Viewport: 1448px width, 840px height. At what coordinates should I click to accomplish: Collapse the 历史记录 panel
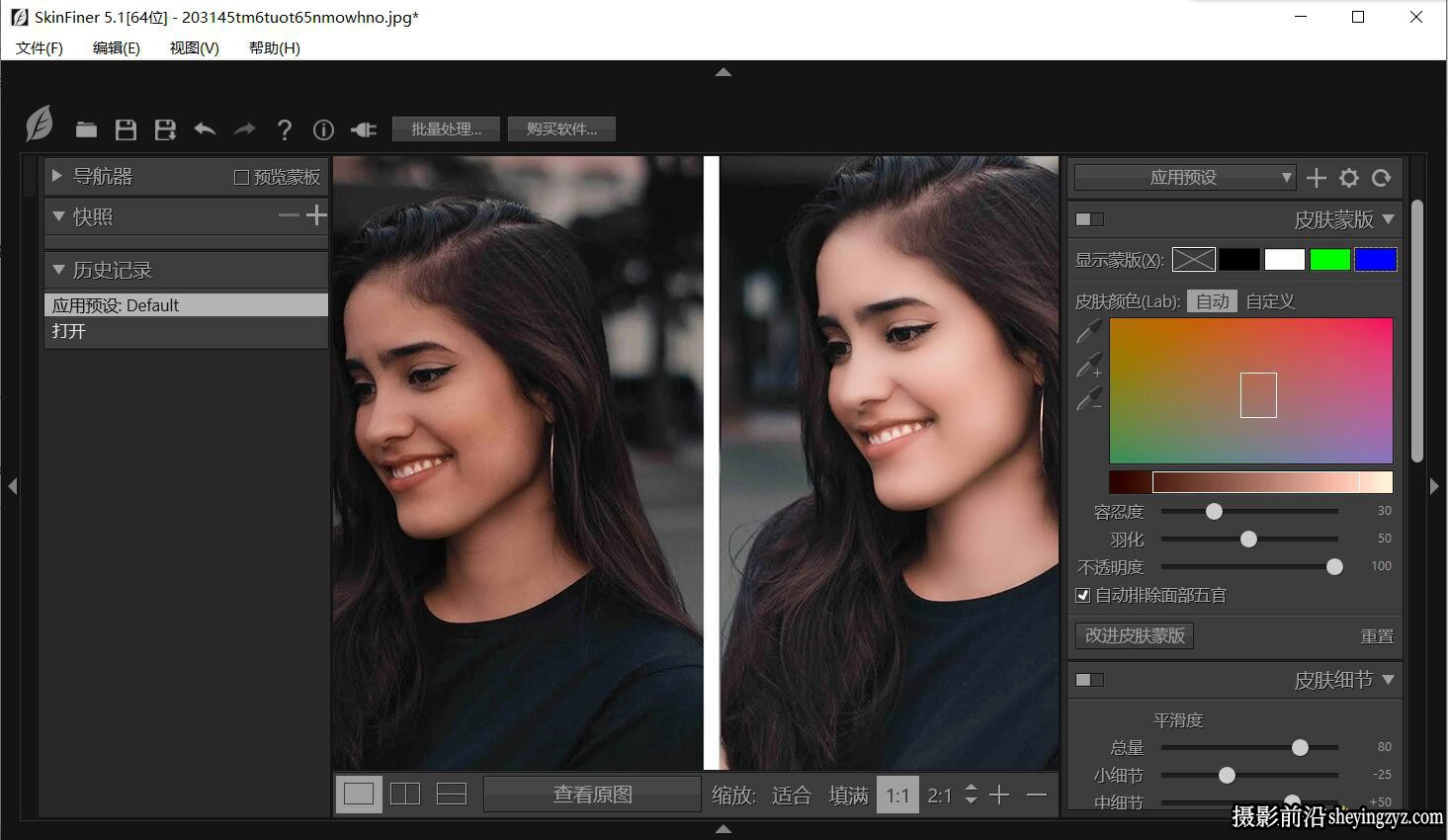58,269
